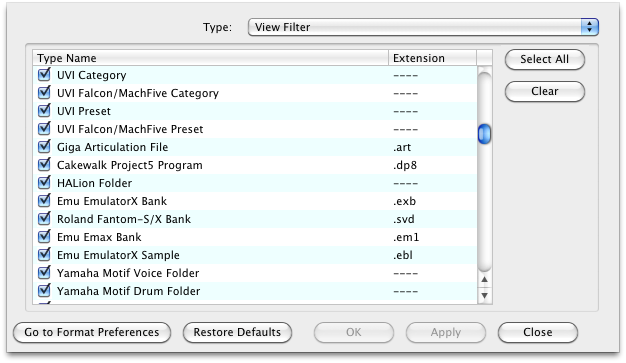Sort by the Extension column header
This screenshot has width=626, height=363.
tap(432, 58)
